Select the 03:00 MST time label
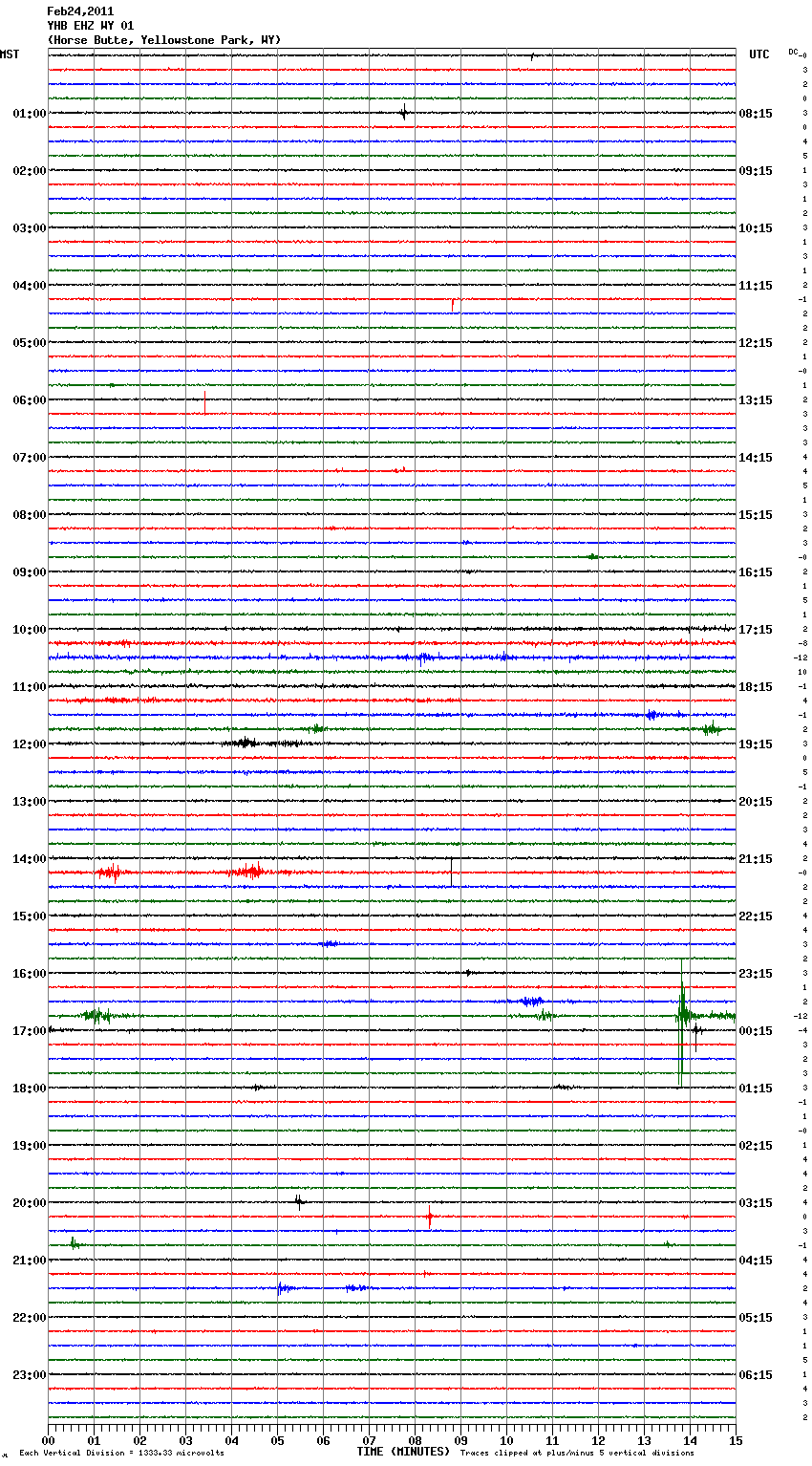Screen dimensions: 812x1466 (x=30, y=228)
